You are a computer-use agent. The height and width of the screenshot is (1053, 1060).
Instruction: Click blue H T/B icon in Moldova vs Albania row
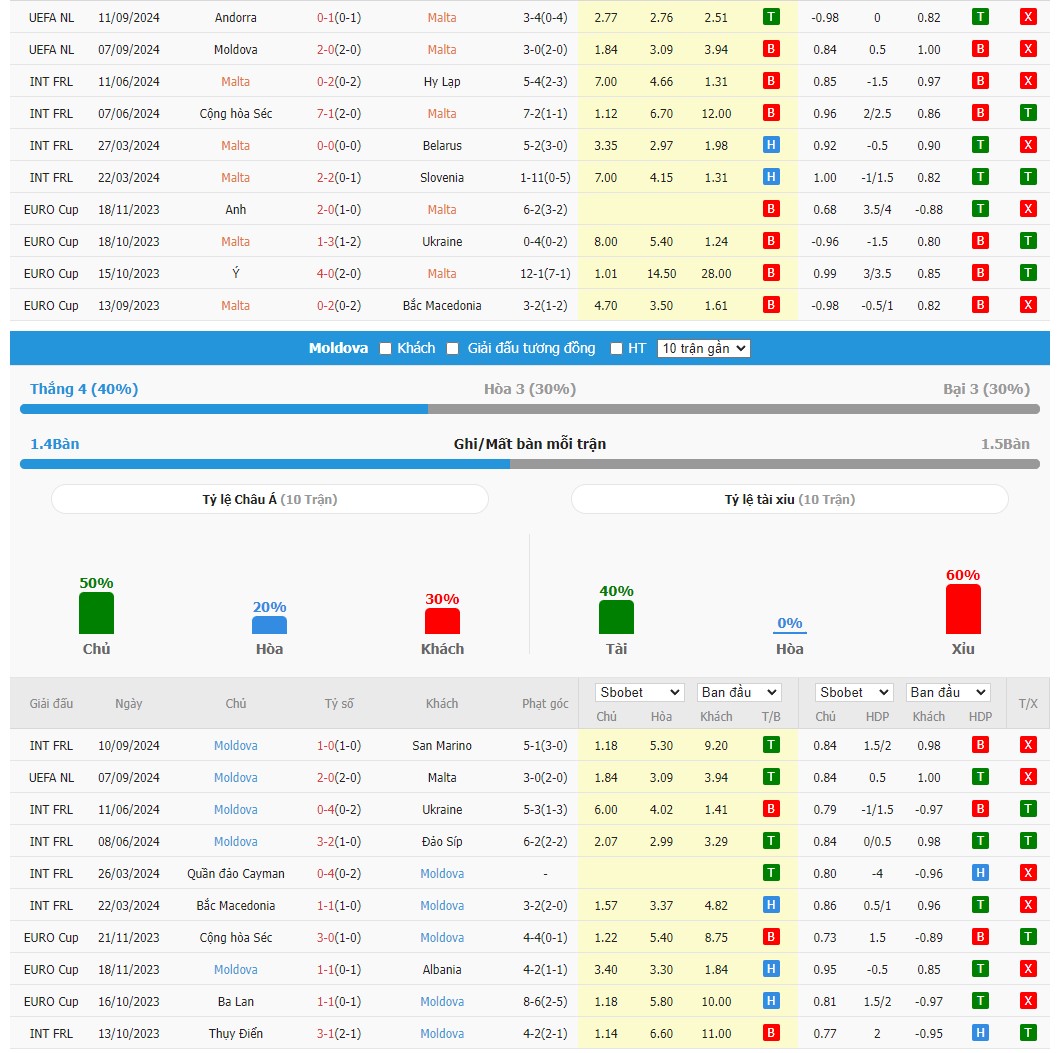(x=771, y=969)
